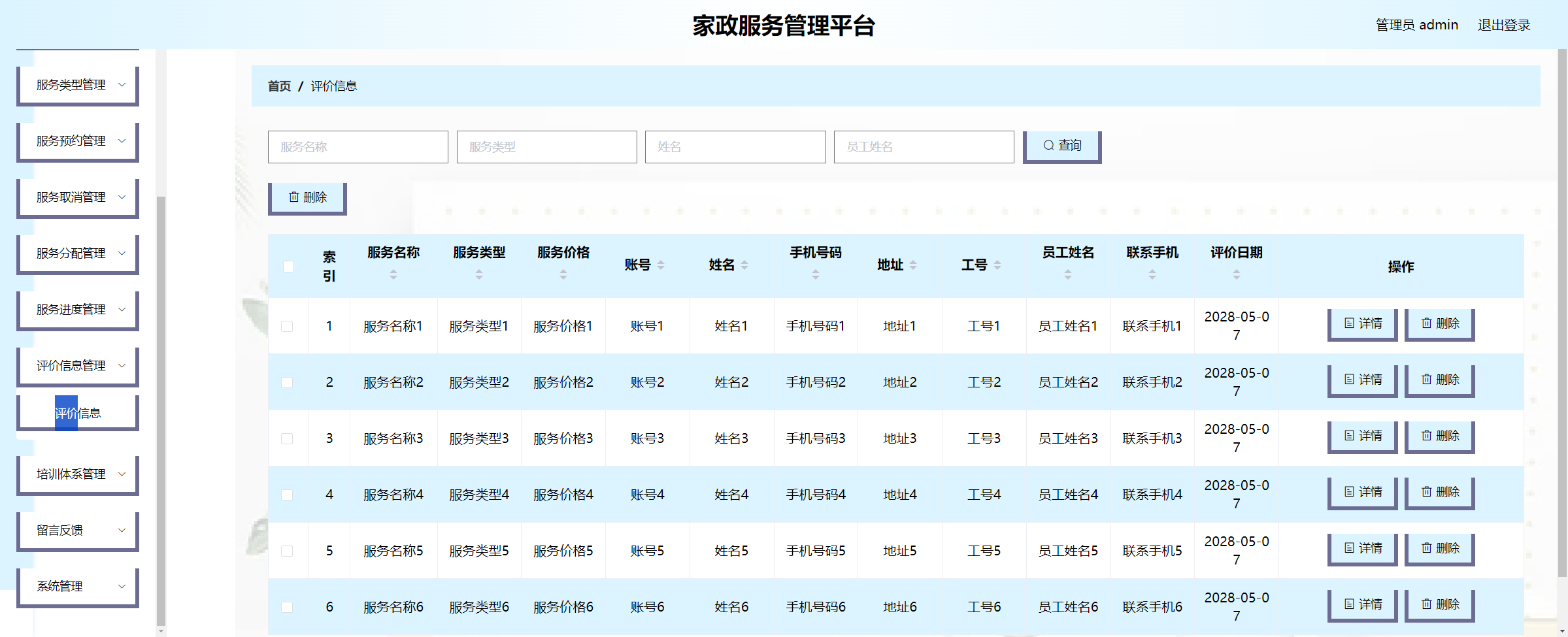
Task: Open 详情 for row 服务名称1
Action: (1363, 324)
